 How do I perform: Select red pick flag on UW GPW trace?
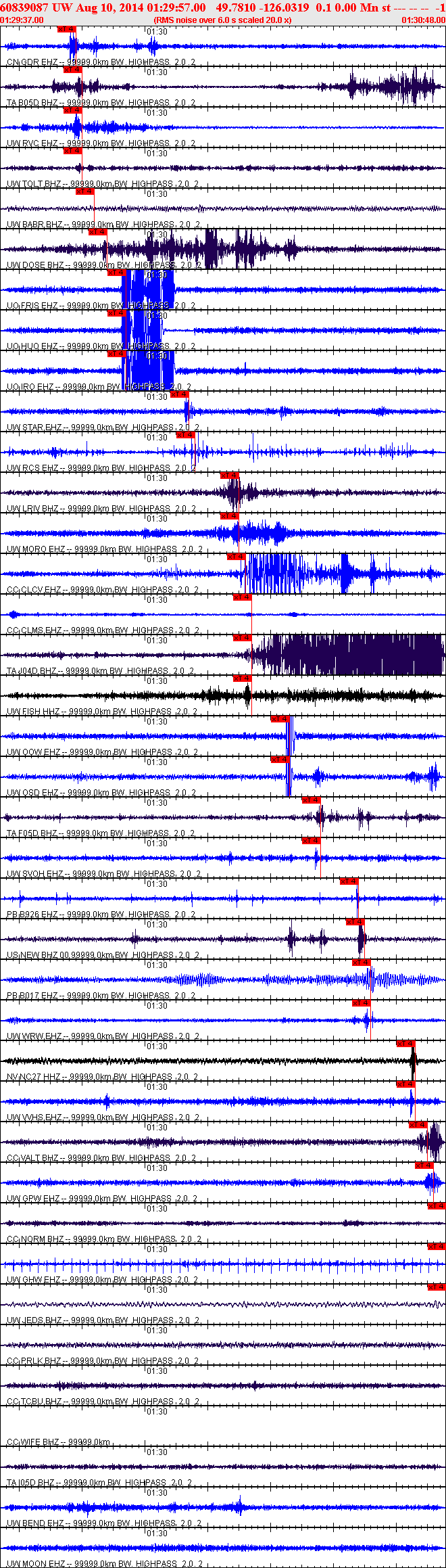[424, 1166]
